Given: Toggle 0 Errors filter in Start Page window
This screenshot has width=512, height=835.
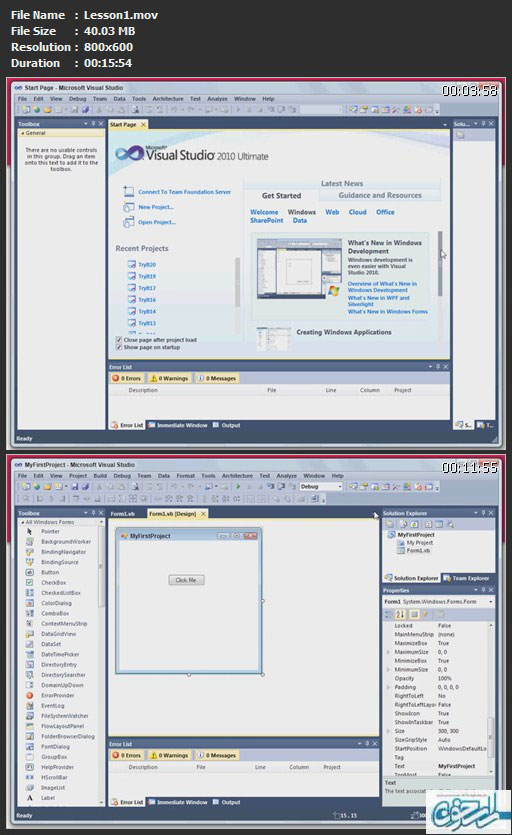Looking at the screenshot, I should coord(127,378).
